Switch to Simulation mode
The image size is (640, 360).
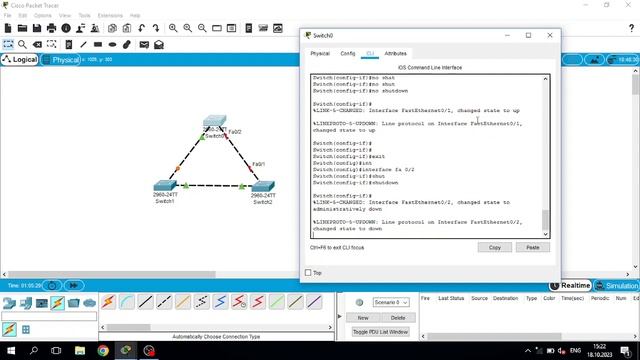point(616,285)
